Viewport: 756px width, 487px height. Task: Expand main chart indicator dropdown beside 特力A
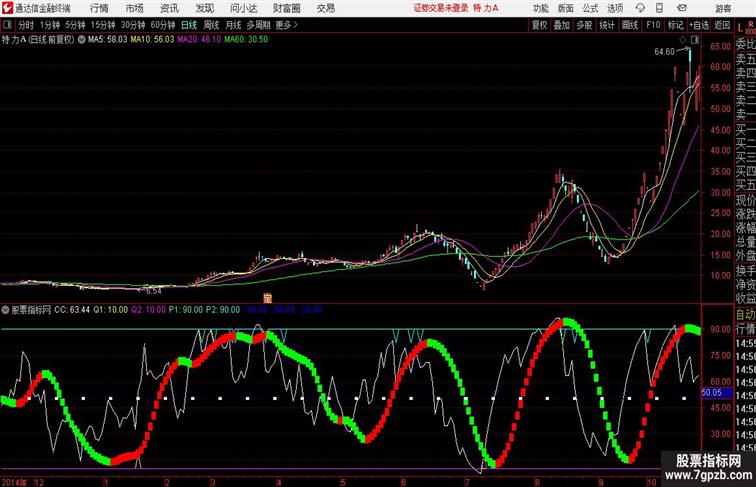[81, 40]
